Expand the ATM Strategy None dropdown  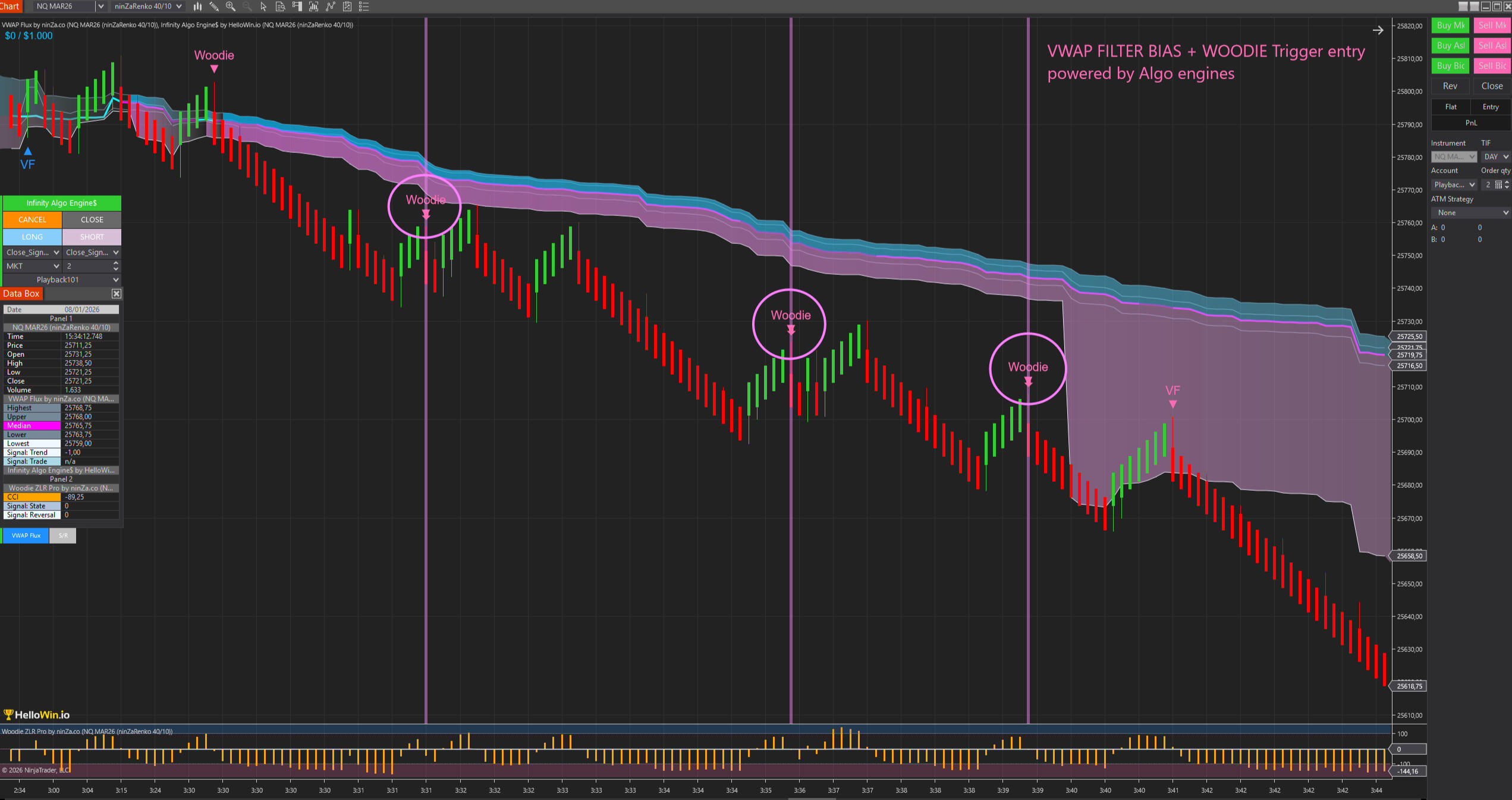pos(1470,212)
